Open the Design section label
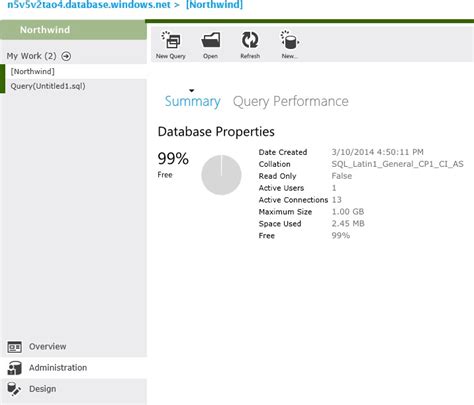 [43, 389]
